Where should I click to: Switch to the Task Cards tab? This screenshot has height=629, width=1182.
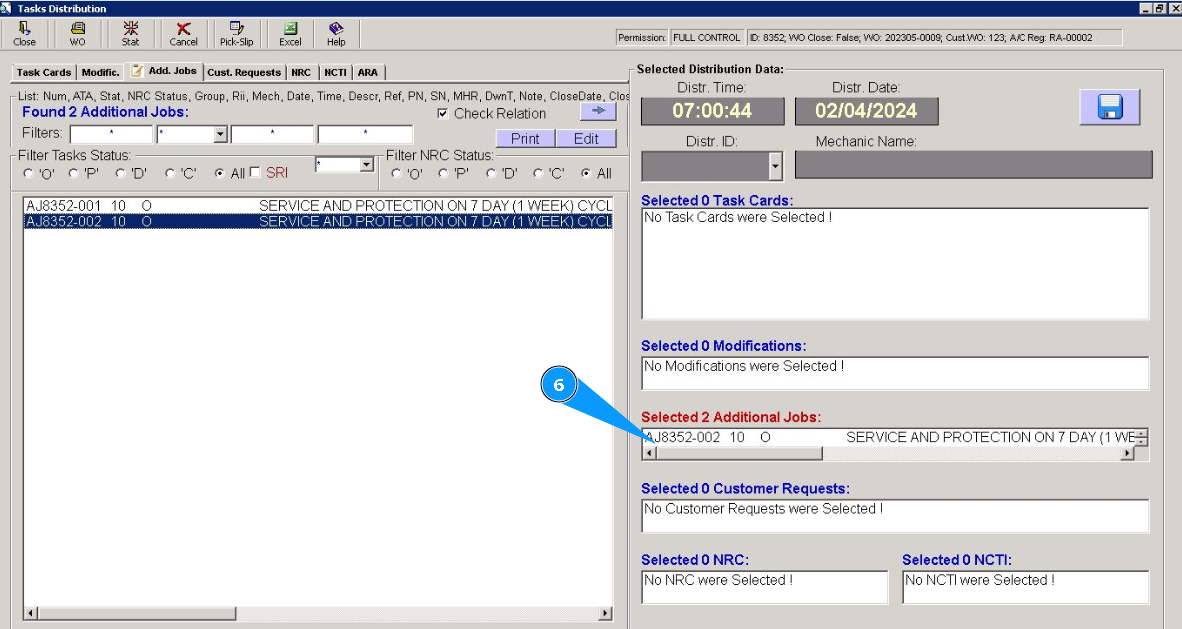coord(44,72)
